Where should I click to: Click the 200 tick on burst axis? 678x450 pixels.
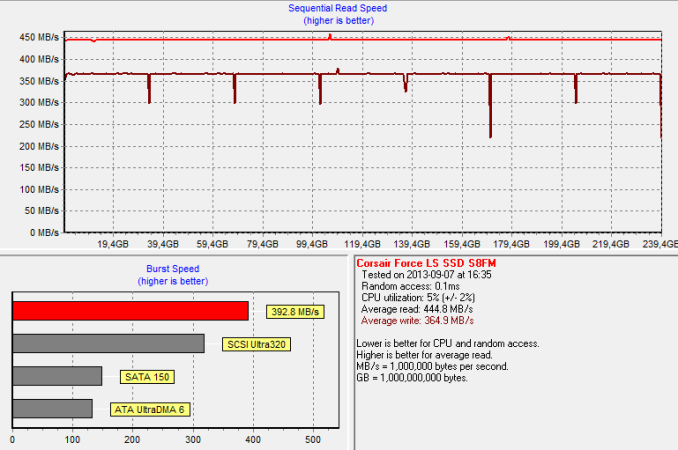[132, 440]
